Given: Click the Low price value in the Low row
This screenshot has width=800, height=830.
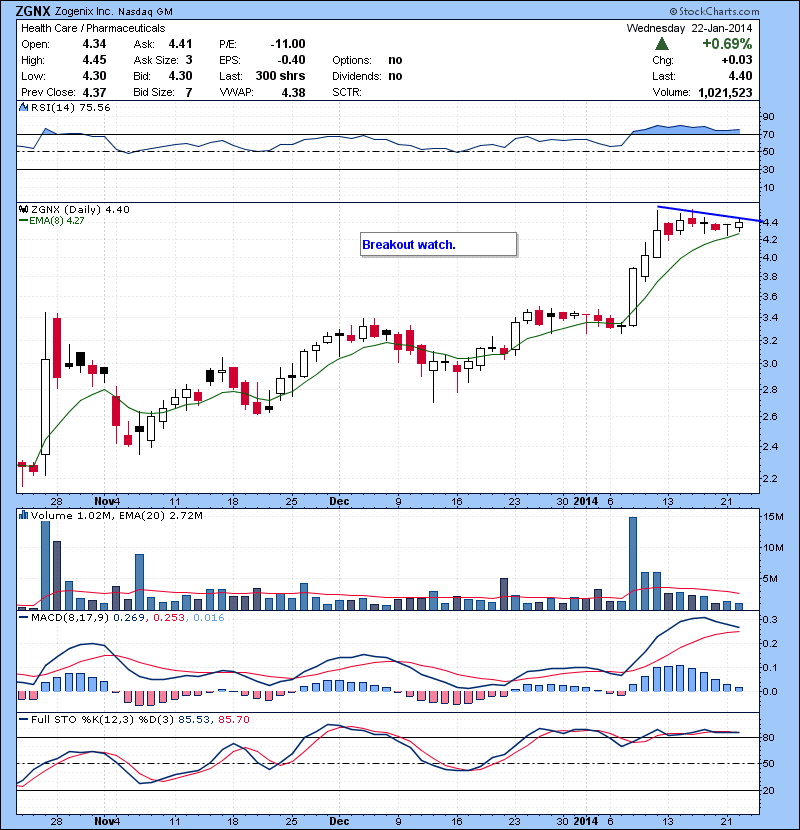Looking at the screenshot, I should point(94,76).
